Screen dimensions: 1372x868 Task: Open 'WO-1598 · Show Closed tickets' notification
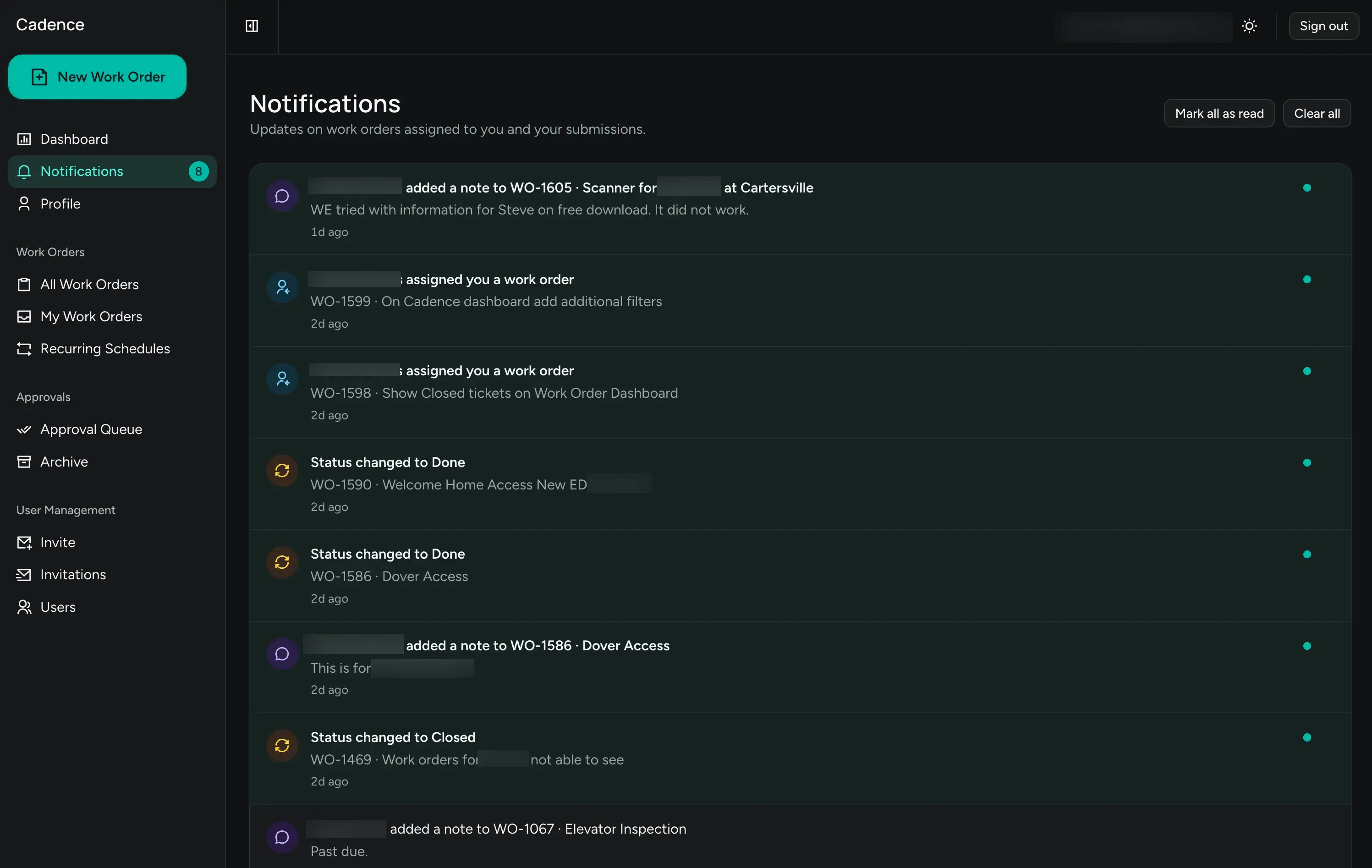pos(800,393)
